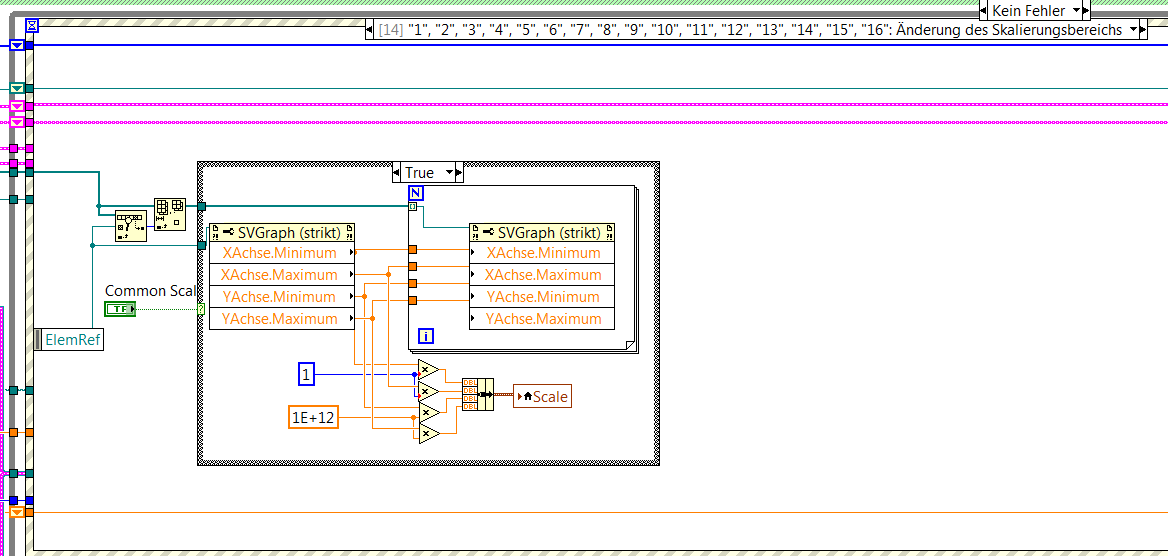Click the upper teal tunnel on the True case border
Screen dimensions: 1168x556
(202, 206)
